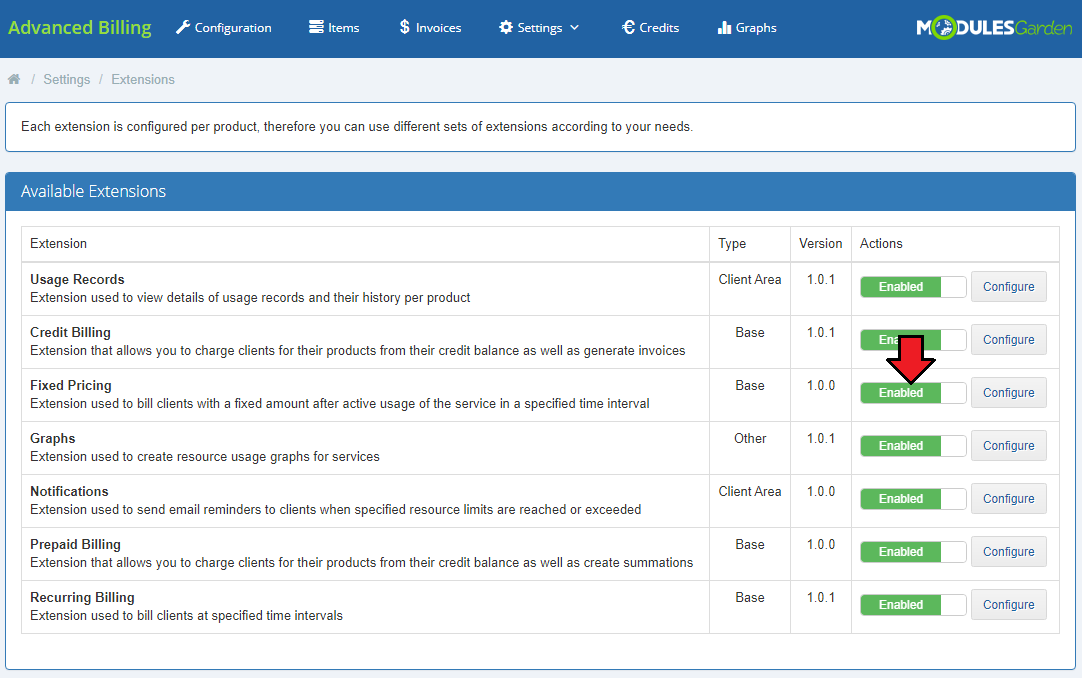Click version 1.0.1 in Usage Records row
The image size is (1082, 678).
[820, 279]
